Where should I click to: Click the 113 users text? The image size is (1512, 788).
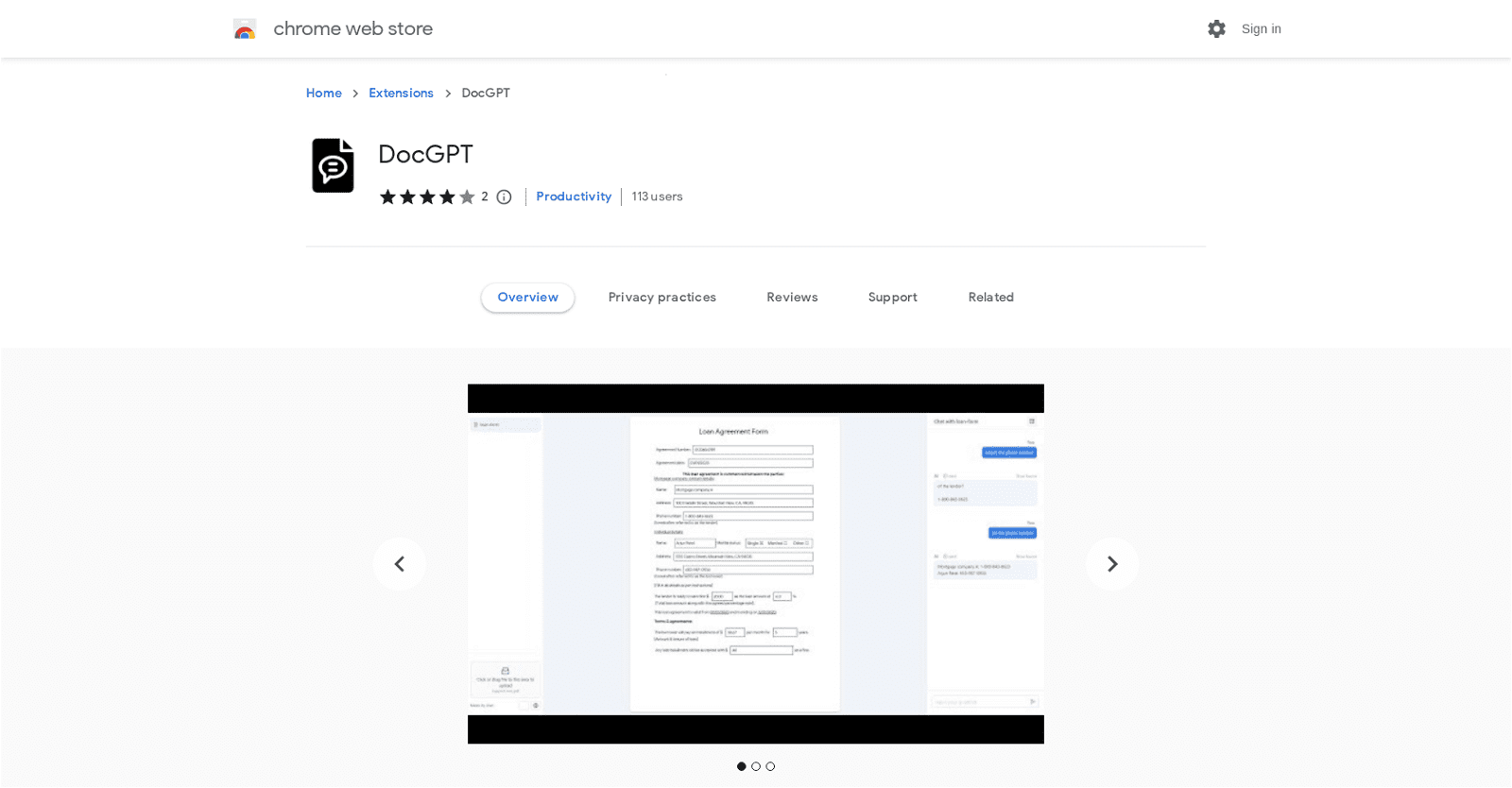(658, 197)
